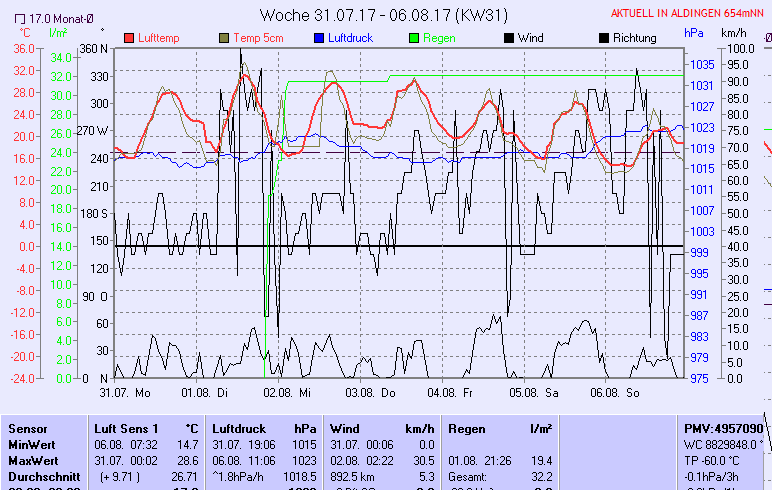Click the AKTUELL IN ALDINGEN 654mNN text

point(691,14)
